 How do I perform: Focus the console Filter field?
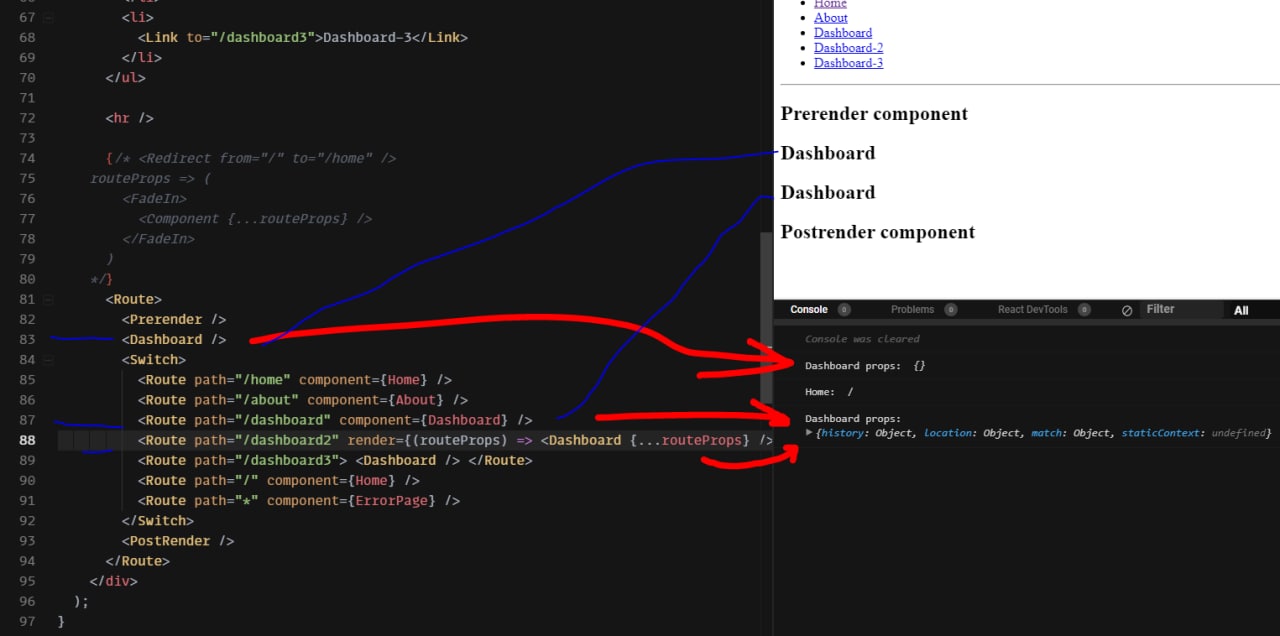pyautogui.click(x=1180, y=310)
